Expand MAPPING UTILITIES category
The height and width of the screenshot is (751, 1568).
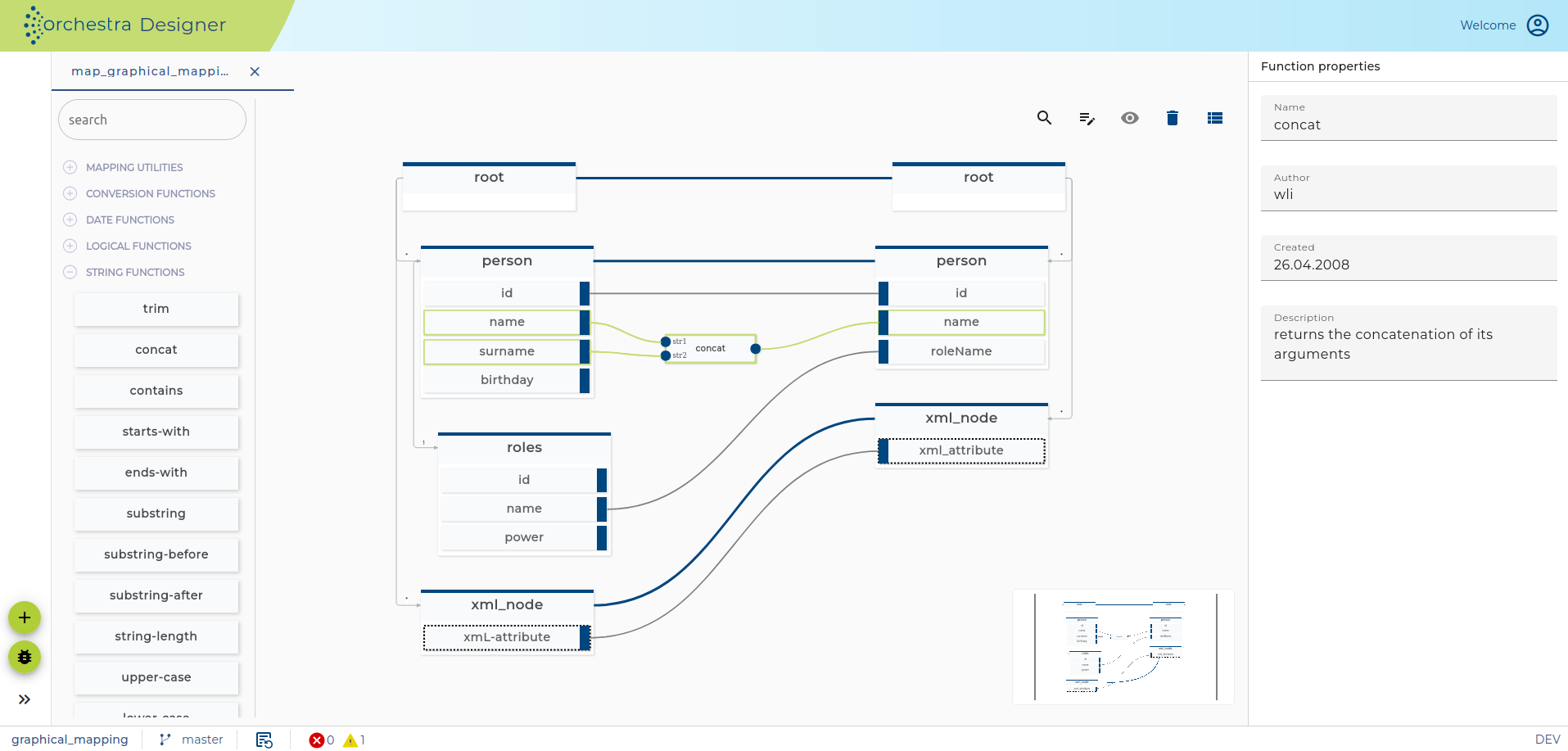coord(70,167)
